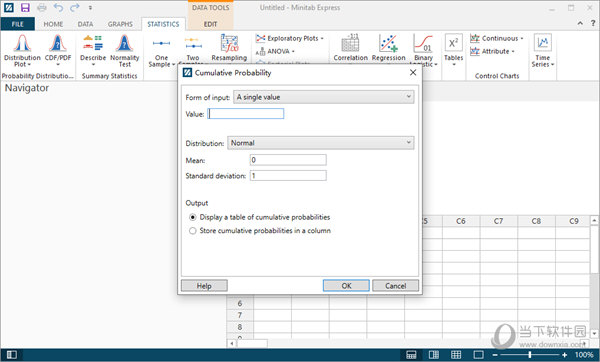Open the Two Sample test

point(193,50)
